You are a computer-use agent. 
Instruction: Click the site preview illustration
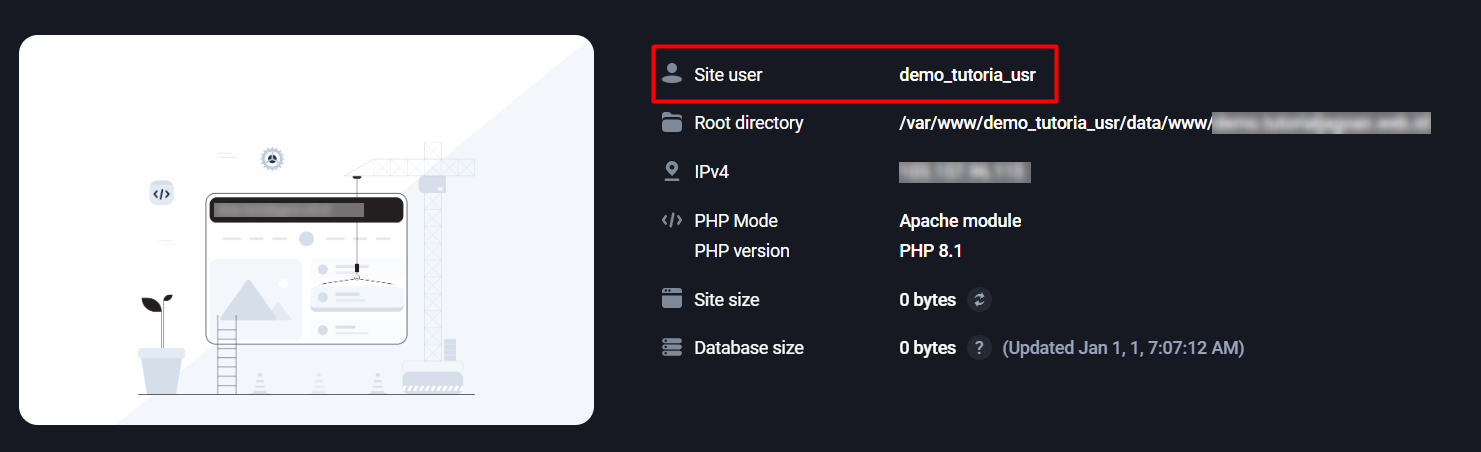point(306,230)
